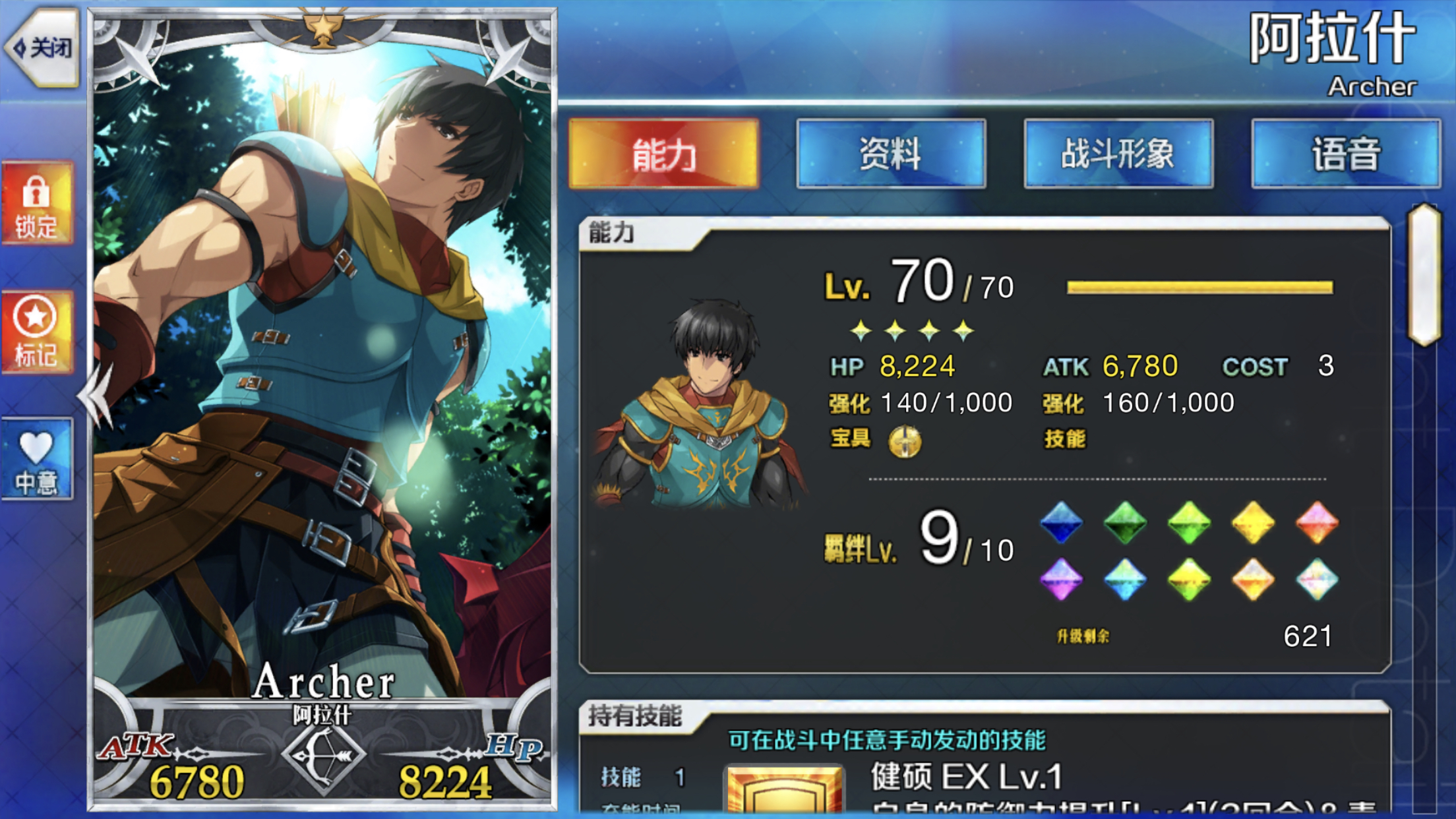Switch to the 资料 profile tab

[891, 154]
